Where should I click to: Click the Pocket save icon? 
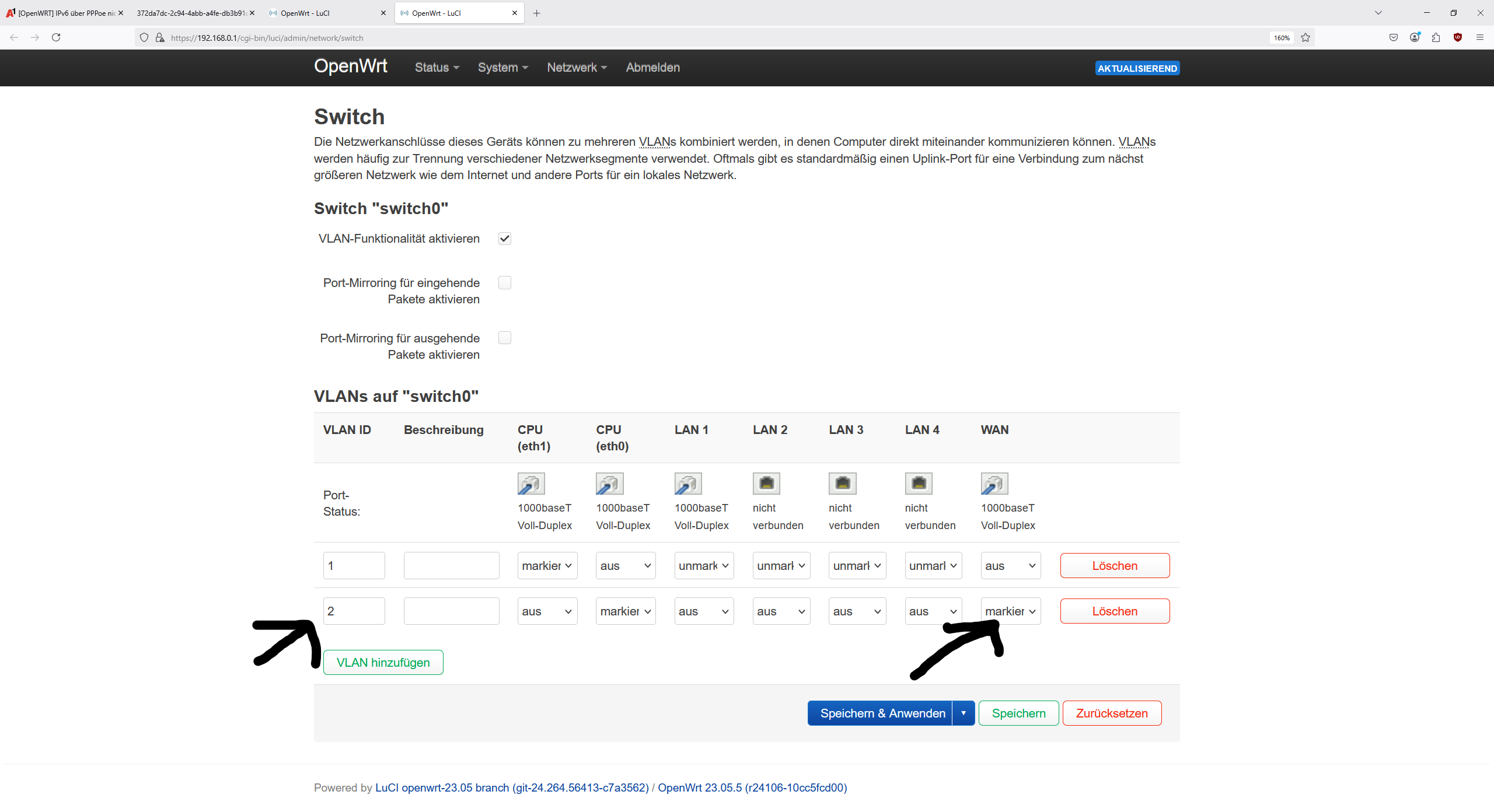click(1394, 37)
